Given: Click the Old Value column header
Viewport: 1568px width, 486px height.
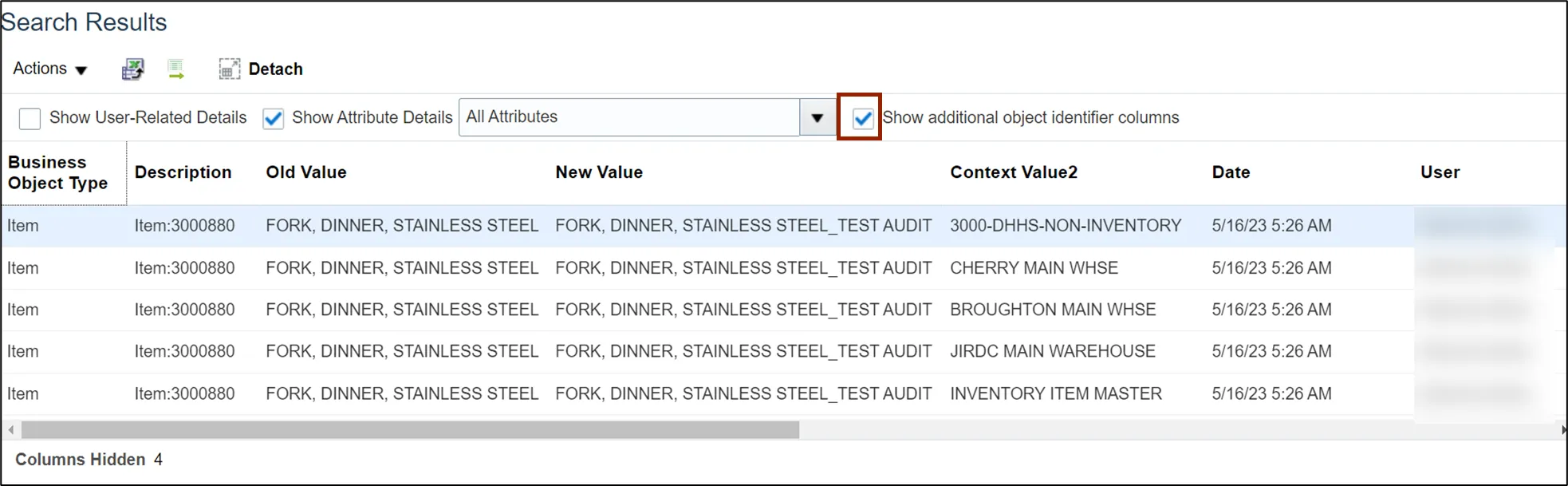Looking at the screenshot, I should tap(306, 172).
